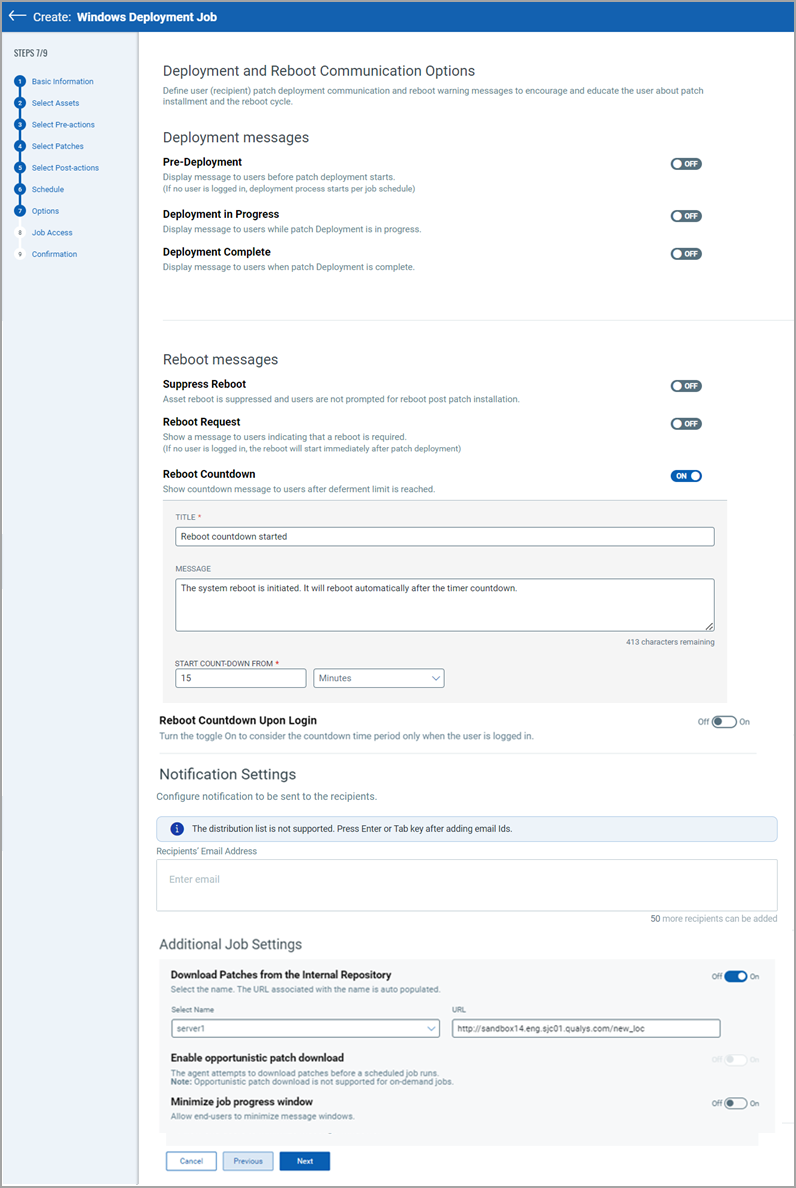Screen dimensions: 796x1188
Task: Click the URL field for the internal repository
Action: click(x=585, y=1028)
